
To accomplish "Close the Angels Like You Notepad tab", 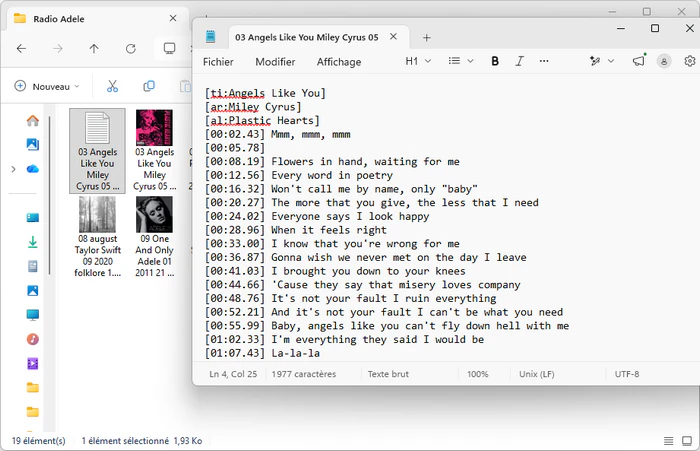I will (393, 37).
